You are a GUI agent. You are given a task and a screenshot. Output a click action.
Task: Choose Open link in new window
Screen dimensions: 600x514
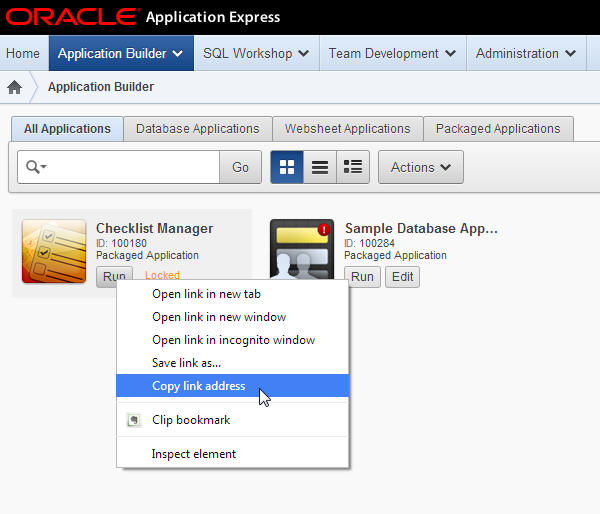pos(233,317)
